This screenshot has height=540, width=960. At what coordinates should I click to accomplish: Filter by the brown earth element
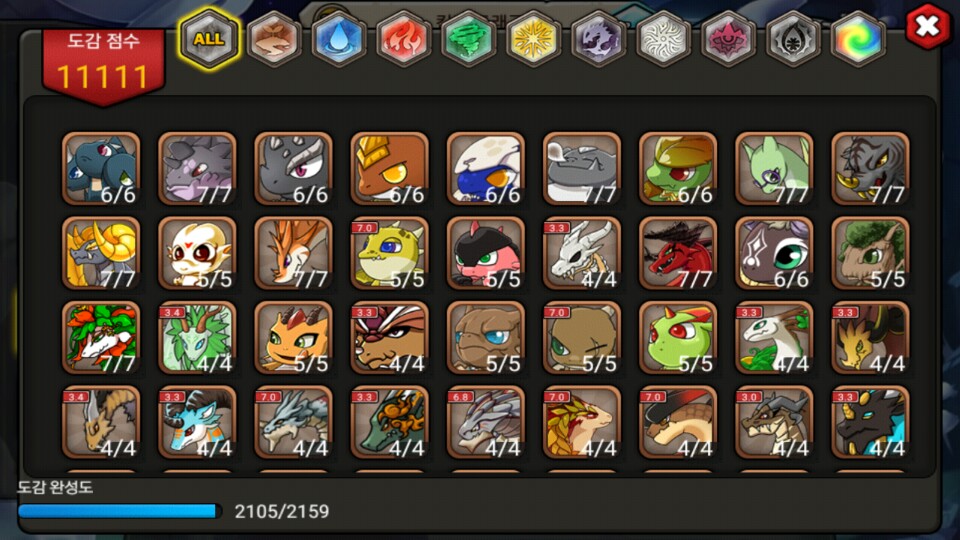274,39
